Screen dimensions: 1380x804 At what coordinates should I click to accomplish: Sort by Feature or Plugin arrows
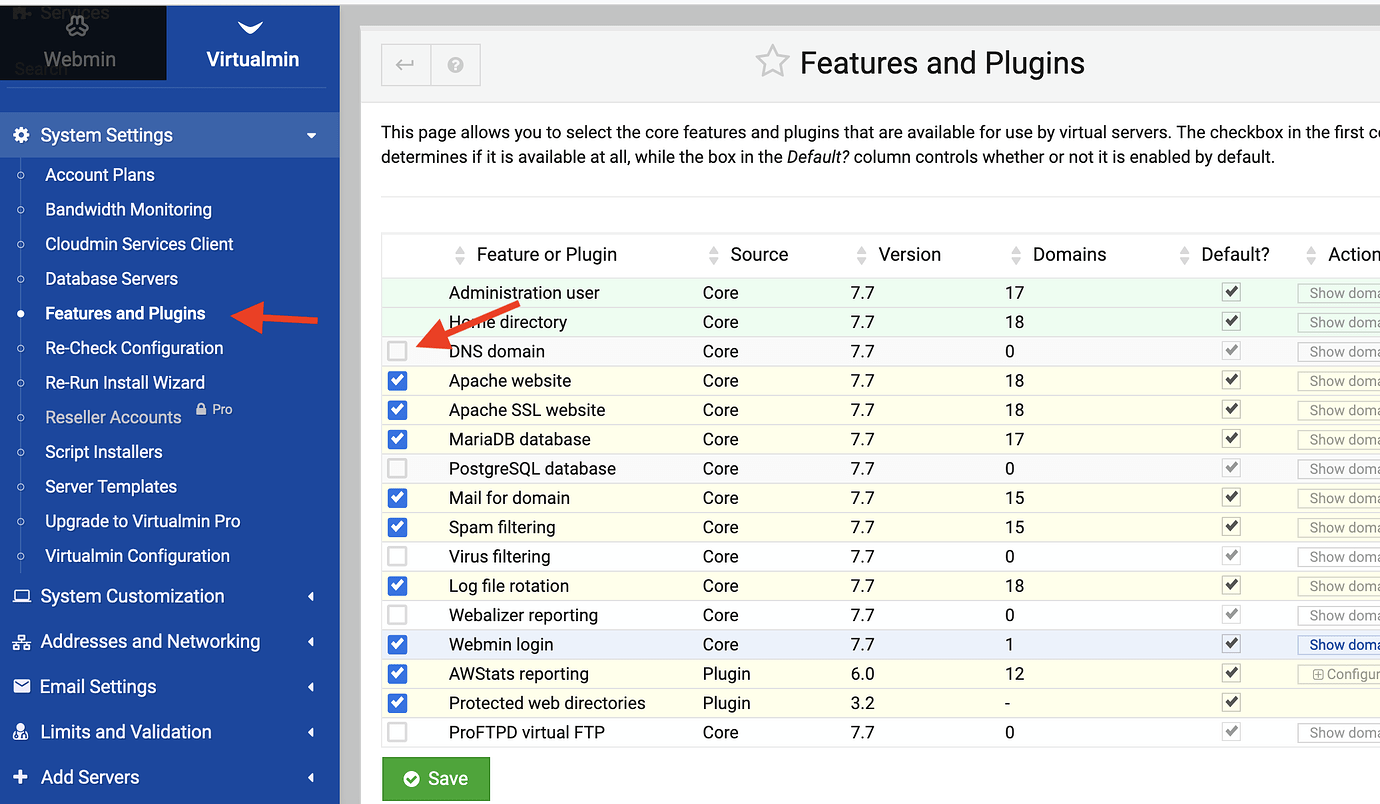tap(460, 255)
